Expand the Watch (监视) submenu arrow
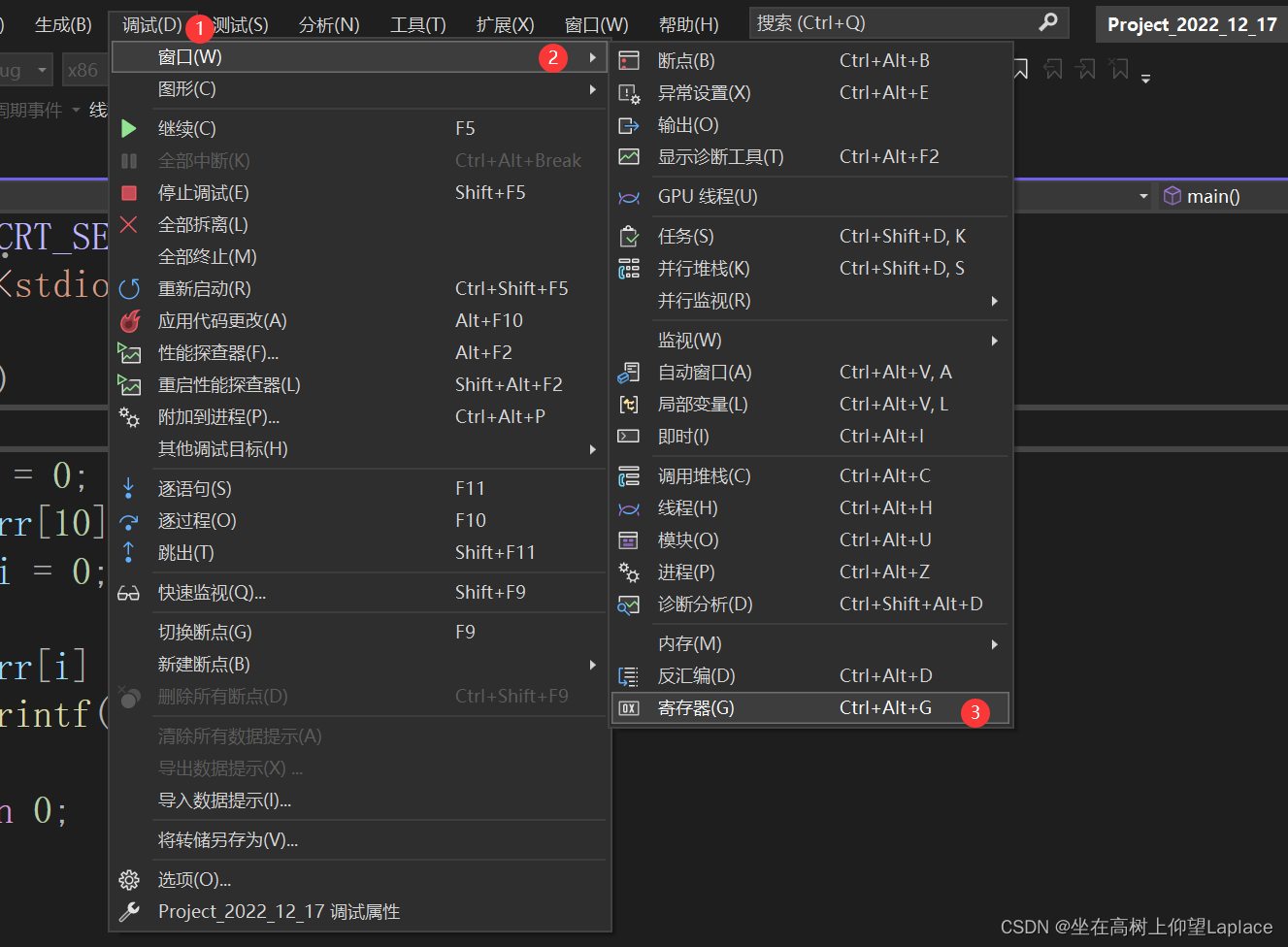This screenshot has height=947, width=1288. 995,341
